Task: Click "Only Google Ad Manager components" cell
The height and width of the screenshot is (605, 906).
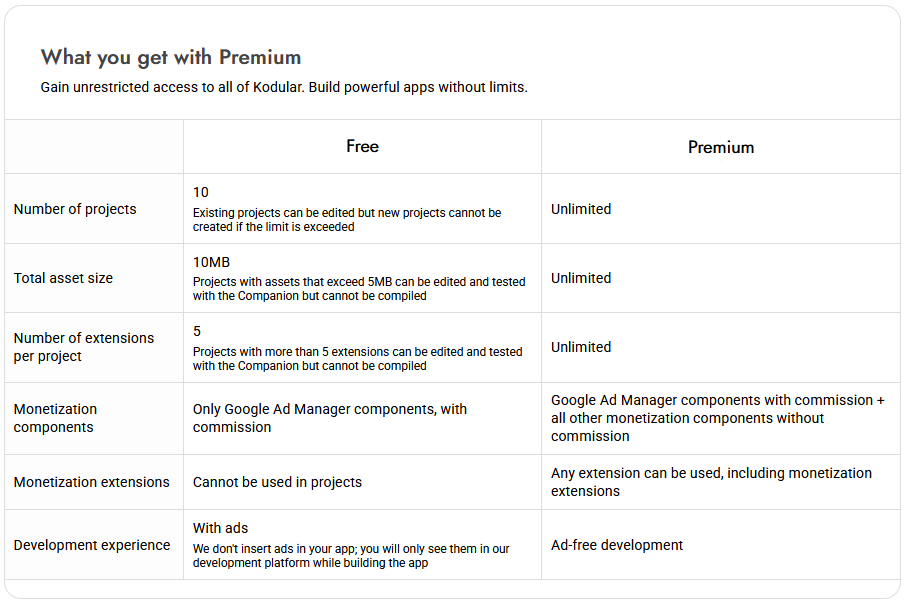Action: pyautogui.click(x=330, y=418)
